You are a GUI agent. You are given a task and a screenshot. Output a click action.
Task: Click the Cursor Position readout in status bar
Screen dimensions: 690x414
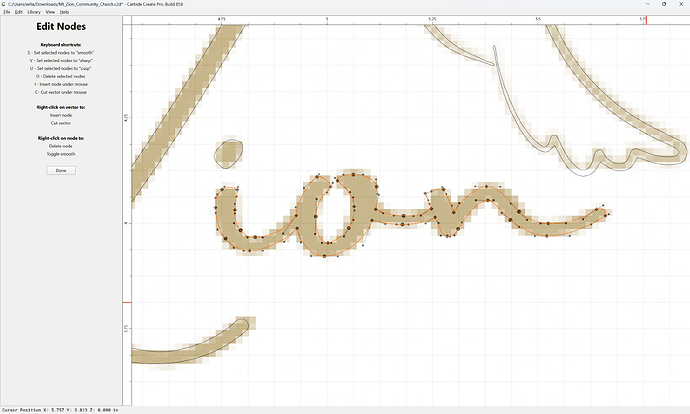pos(60,410)
